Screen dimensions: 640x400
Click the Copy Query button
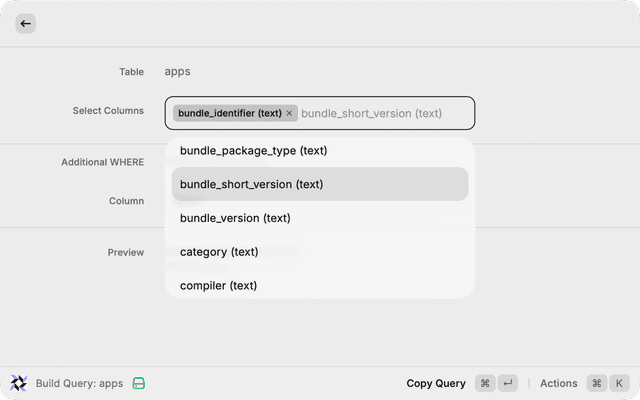click(x=436, y=383)
